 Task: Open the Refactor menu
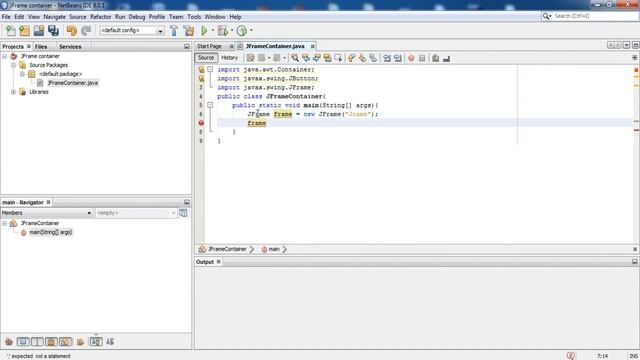click(x=100, y=17)
